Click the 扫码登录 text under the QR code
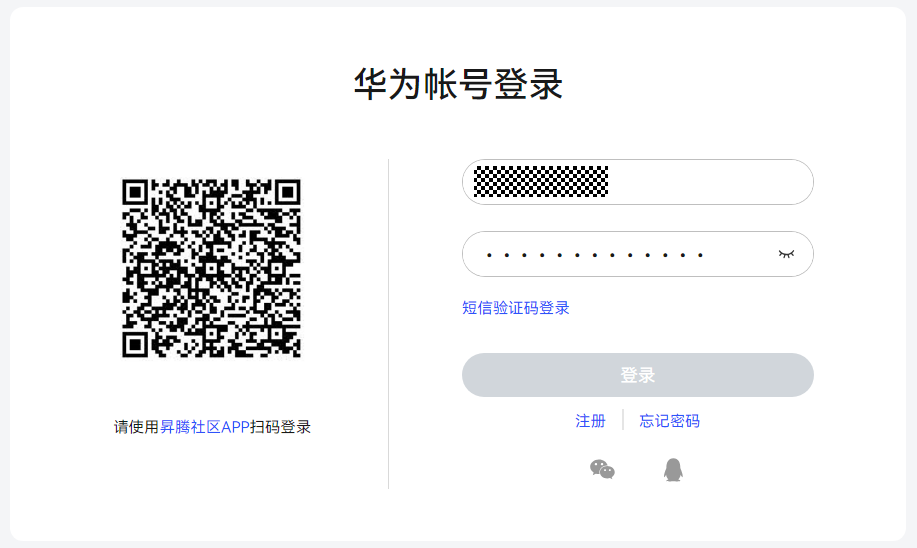The width and height of the screenshot is (917, 548). click(x=280, y=427)
